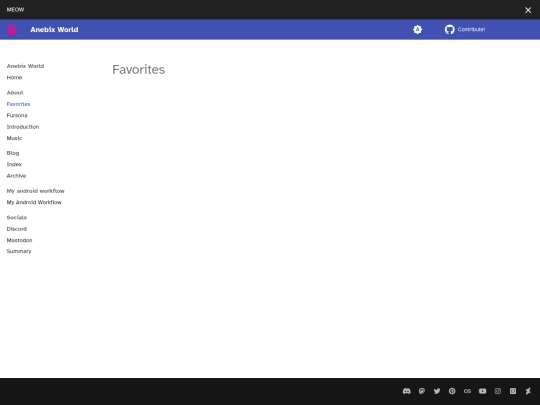Open the Twitter bird icon in footer

pyautogui.click(x=437, y=391)
